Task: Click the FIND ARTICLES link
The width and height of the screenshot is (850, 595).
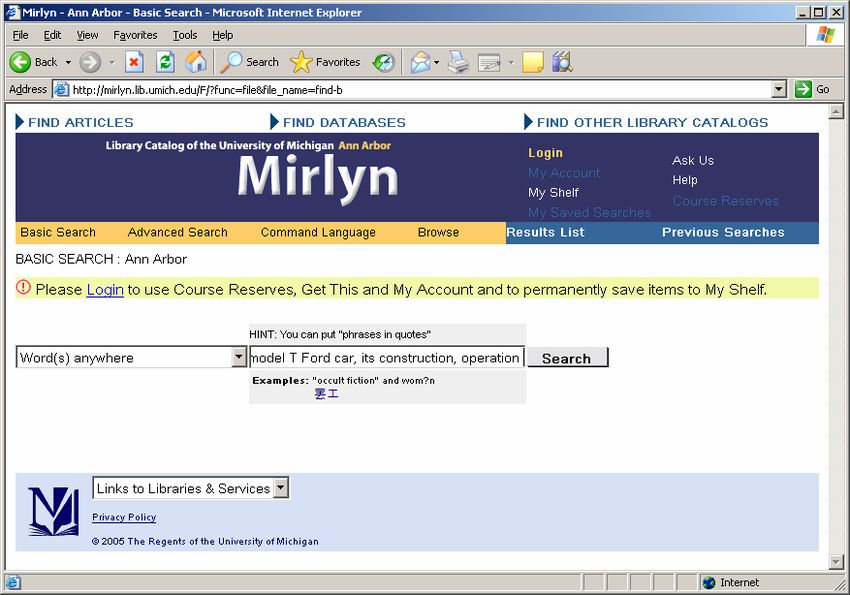Action: coord(80,122)
